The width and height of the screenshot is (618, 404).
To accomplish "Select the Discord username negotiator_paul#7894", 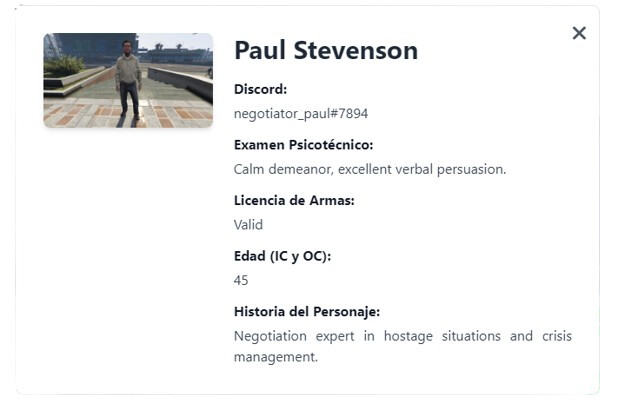I will coord(300,114).
